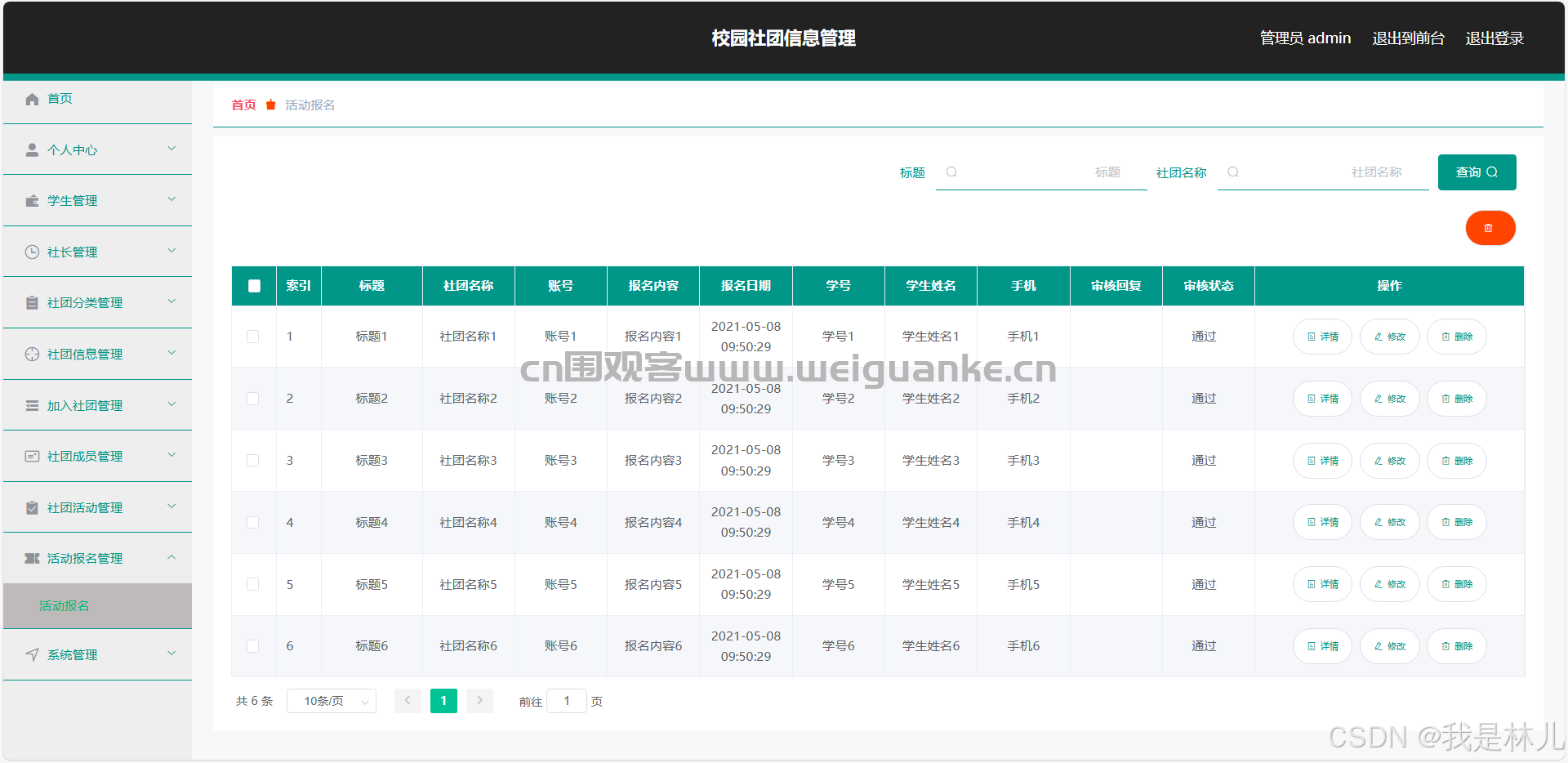
Task: Click 详情 button for 标题3 row
Action: point(1322,461)
